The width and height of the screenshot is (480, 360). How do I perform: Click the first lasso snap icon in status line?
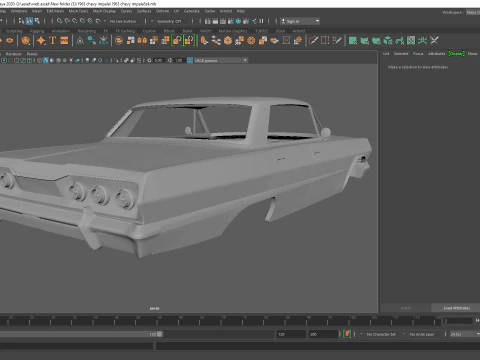pyautogui.click(x=59, y=21)
